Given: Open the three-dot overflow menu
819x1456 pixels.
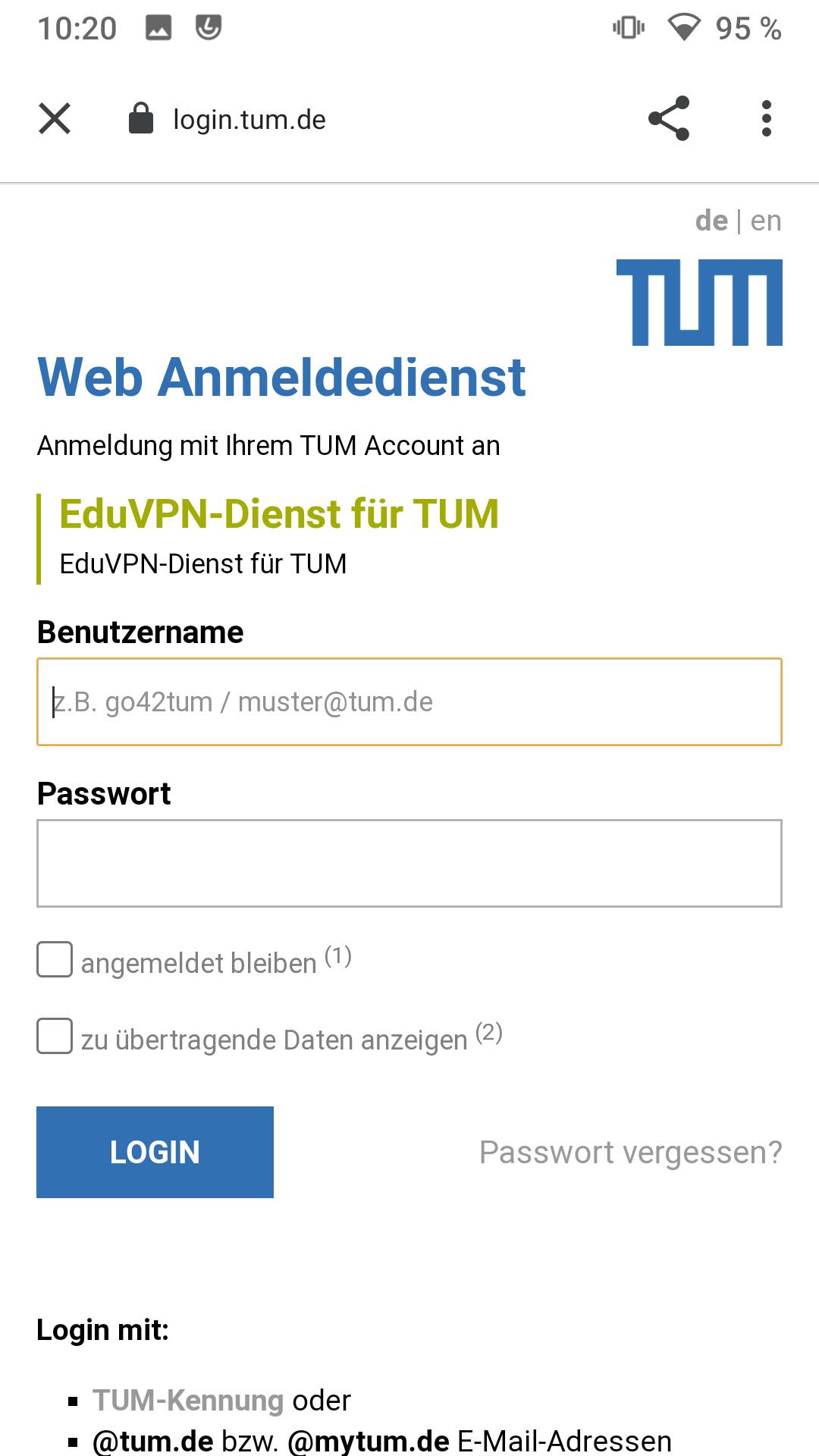Looking at the screenshot, I should (767, 119).
